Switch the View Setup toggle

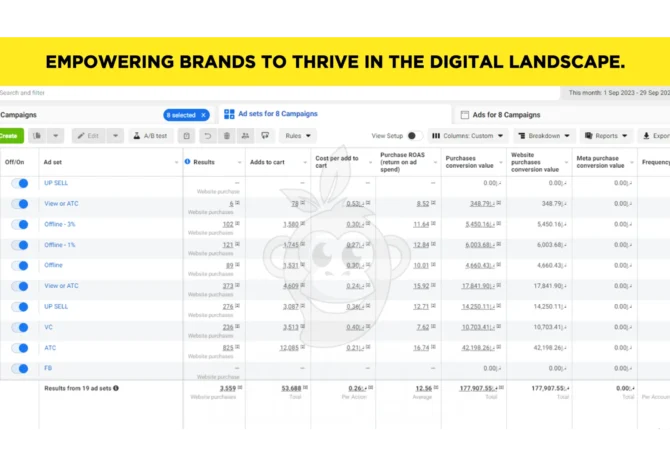click(x=414, y=136)
